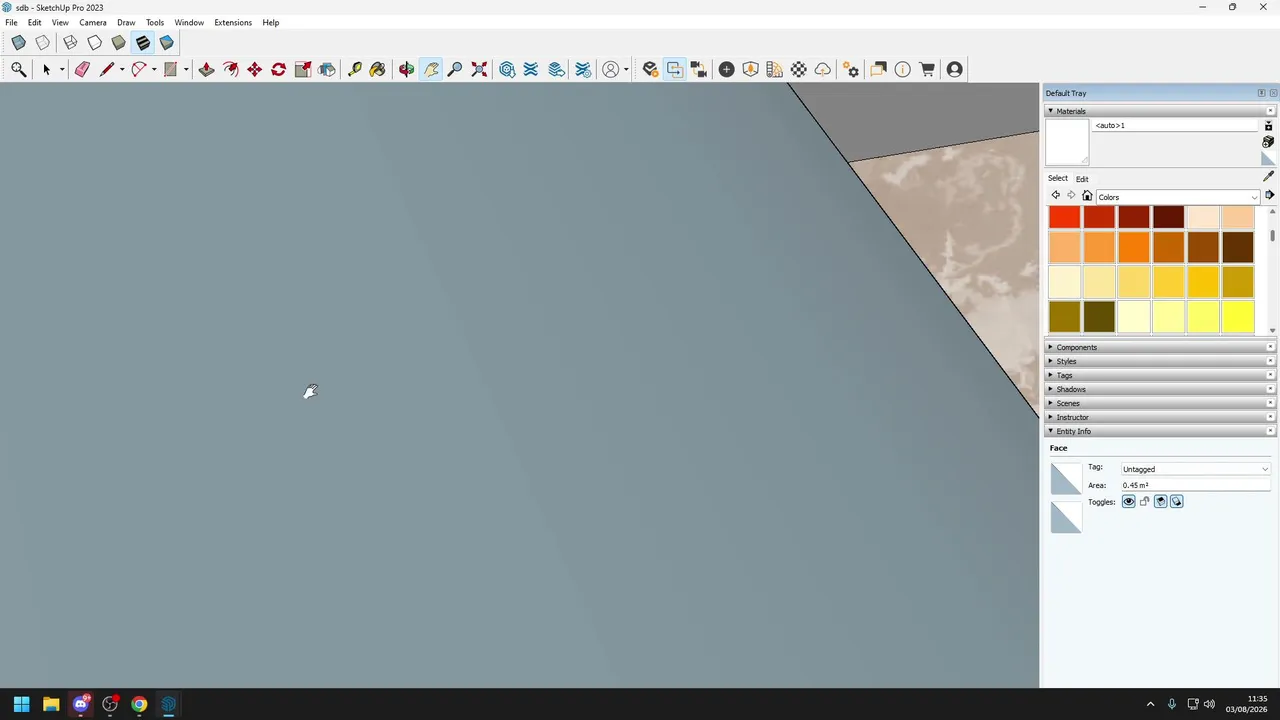
Task: Select the Scale tool
Action: click(303, 69)
